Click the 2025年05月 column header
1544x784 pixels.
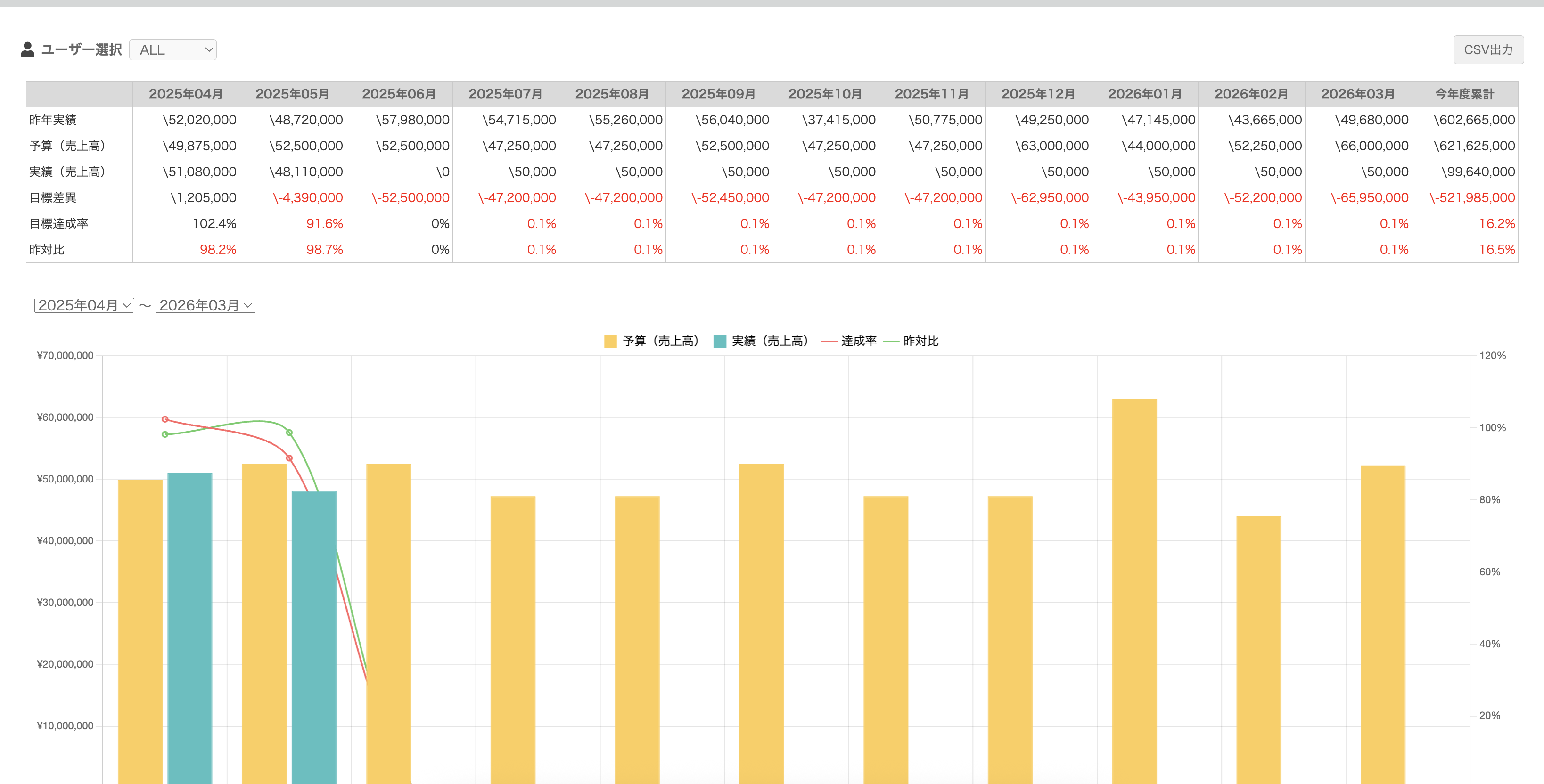click(293, 94)
